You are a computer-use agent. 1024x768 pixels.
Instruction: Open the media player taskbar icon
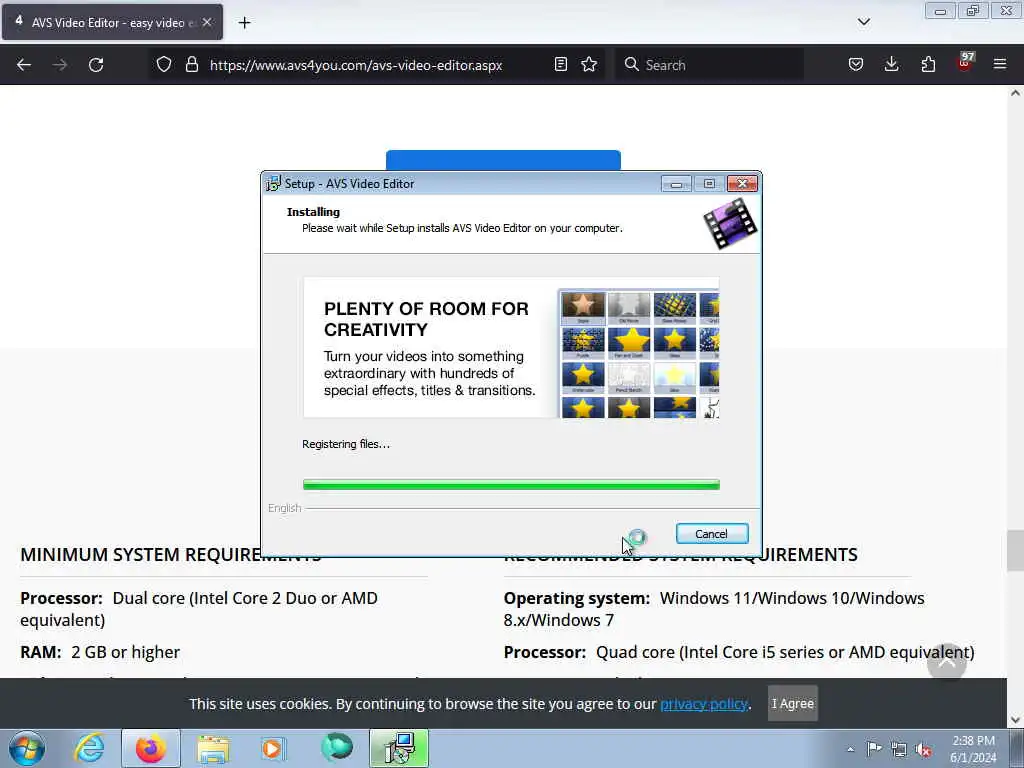tap(272, 748)
